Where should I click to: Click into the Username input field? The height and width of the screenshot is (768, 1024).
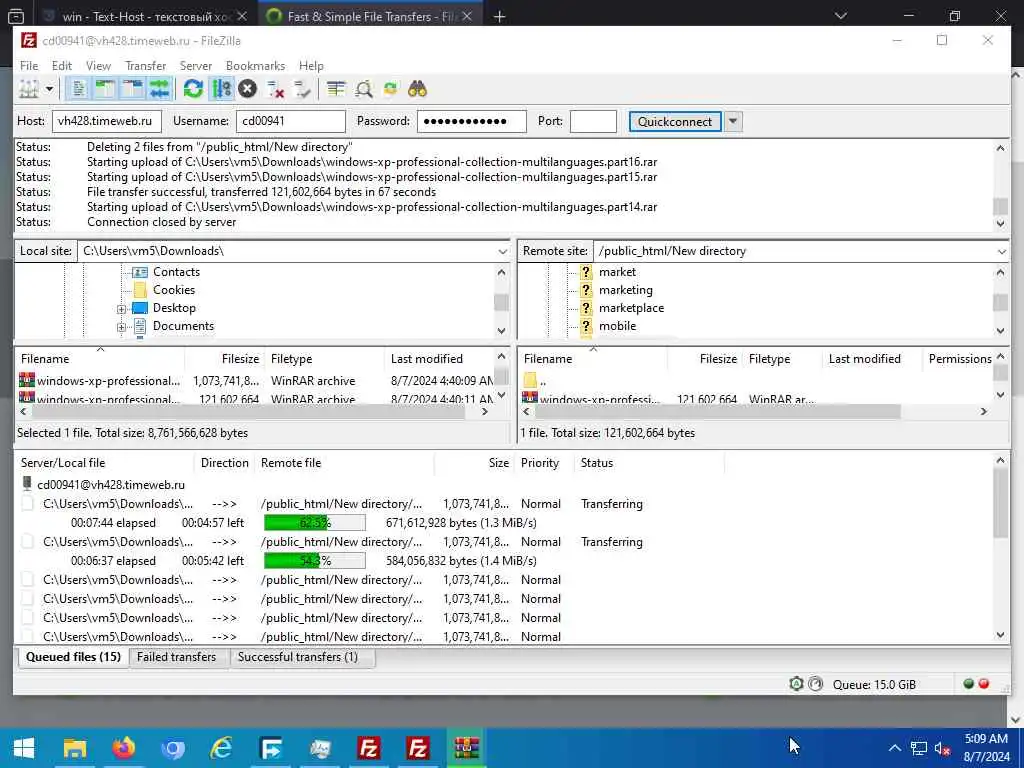(291, 121)
